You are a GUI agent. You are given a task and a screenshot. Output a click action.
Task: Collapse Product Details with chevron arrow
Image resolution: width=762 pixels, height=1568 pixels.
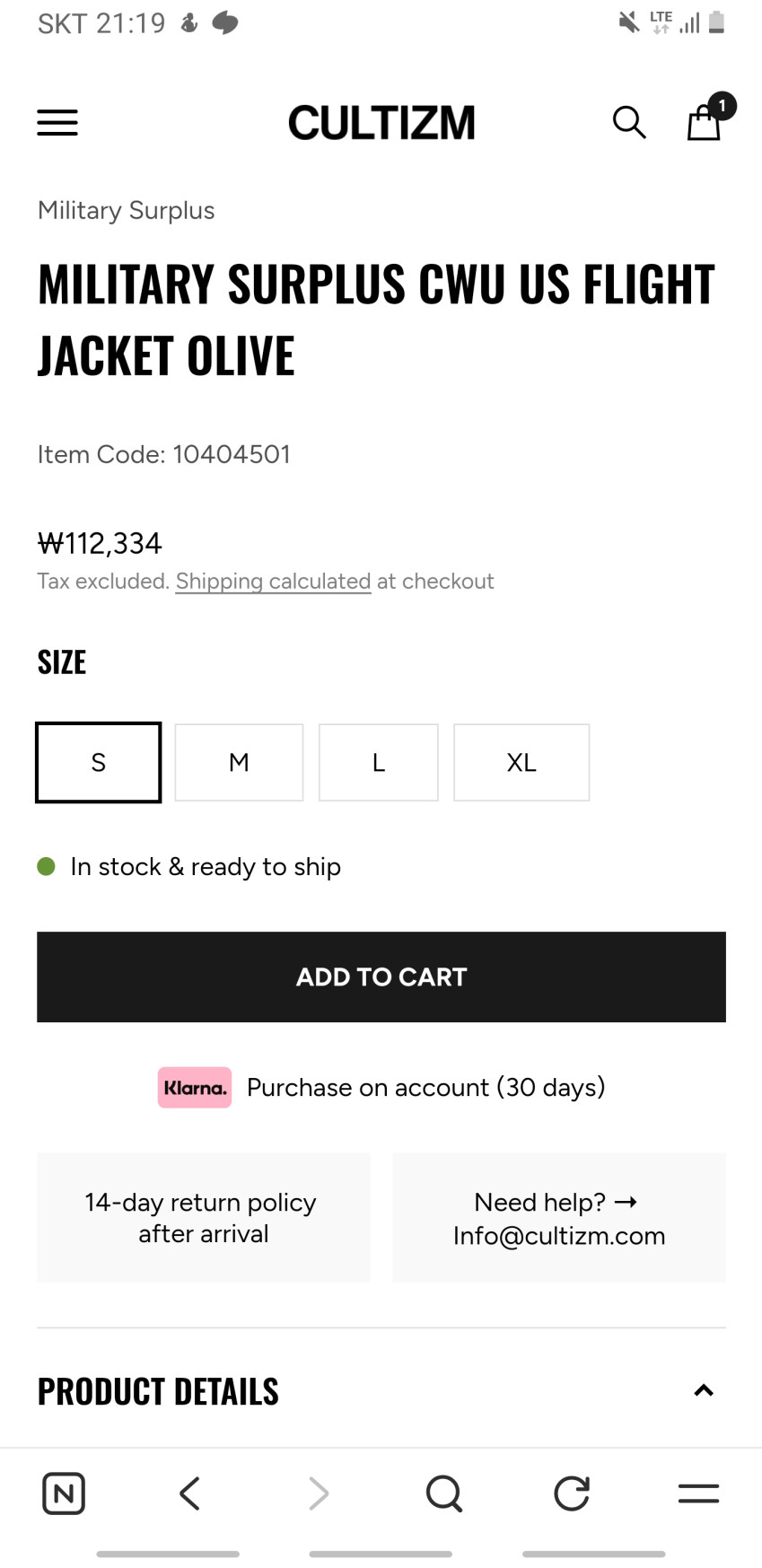(x=704, y=1390)
